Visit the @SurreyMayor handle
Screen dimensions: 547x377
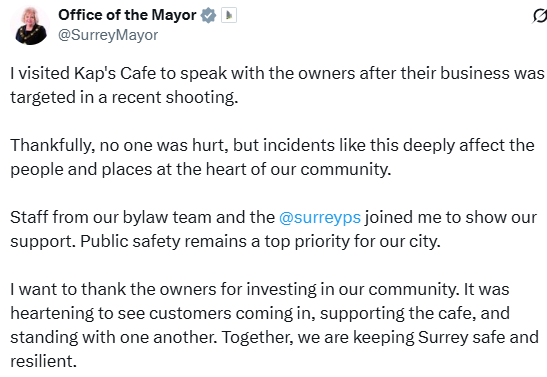tap(108, 35)
